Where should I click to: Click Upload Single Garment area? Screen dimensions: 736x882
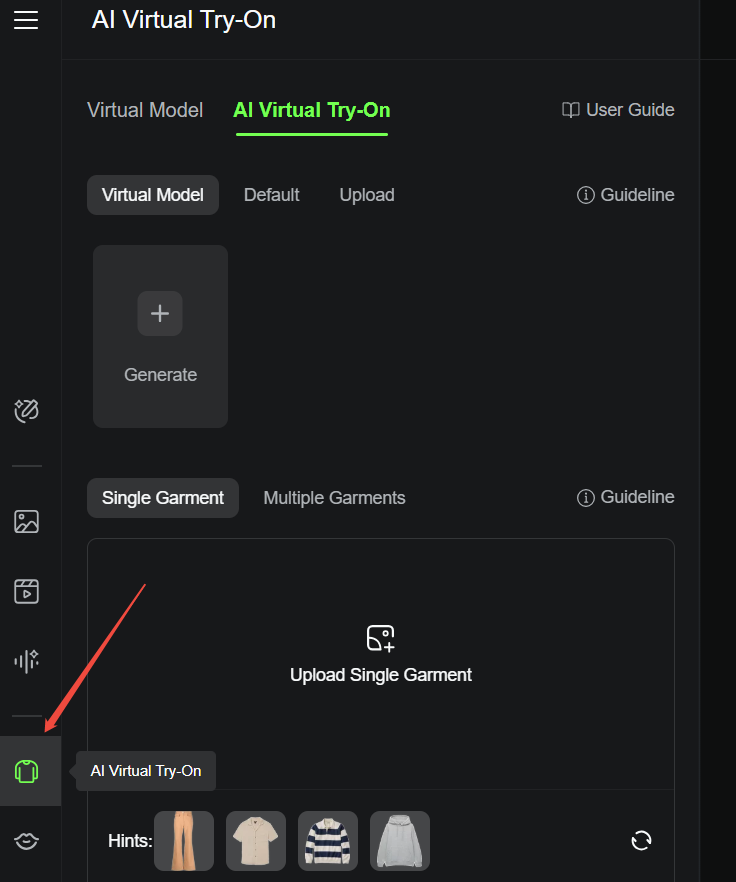pos(381,664)
